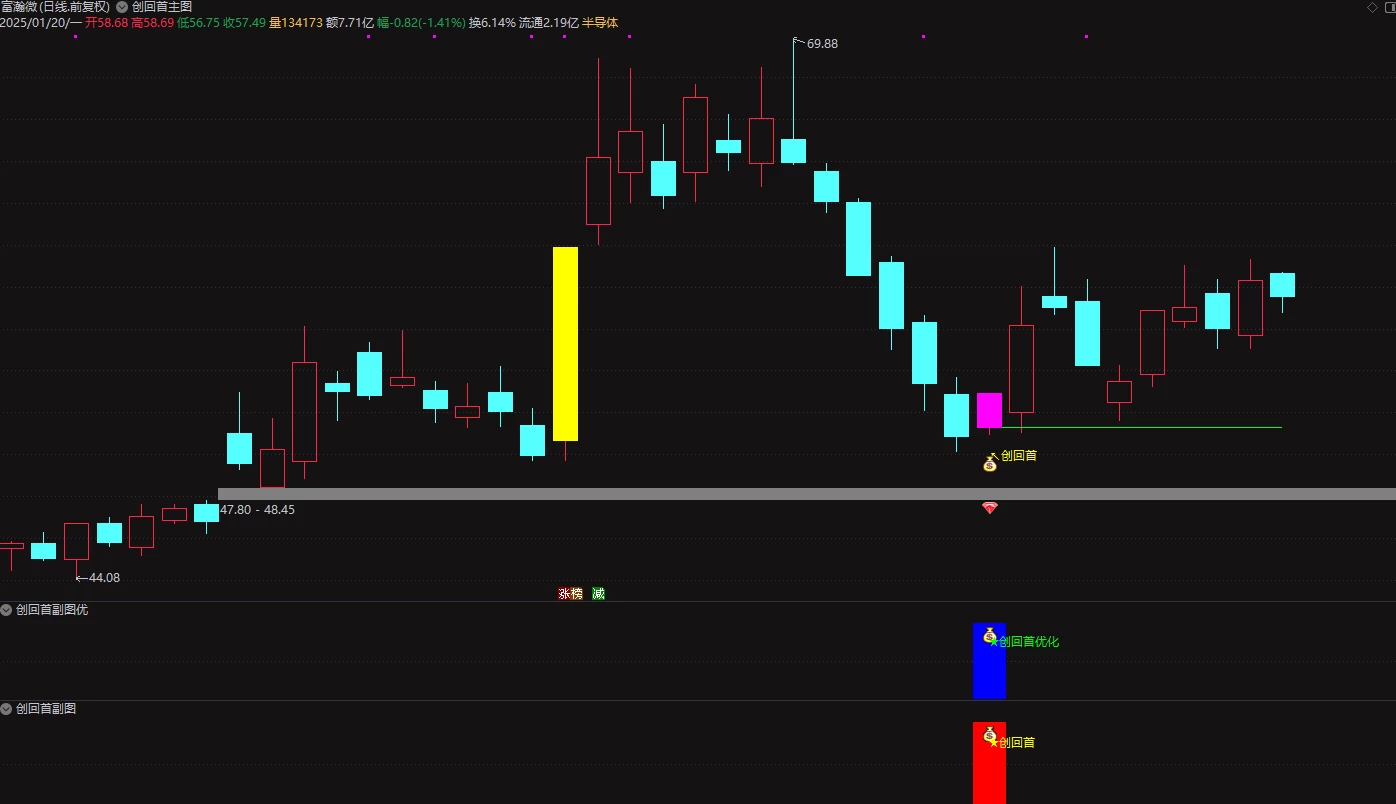
Task: Open the 创回首副图 panel dropdown arrow
Action: pos(7,709)
